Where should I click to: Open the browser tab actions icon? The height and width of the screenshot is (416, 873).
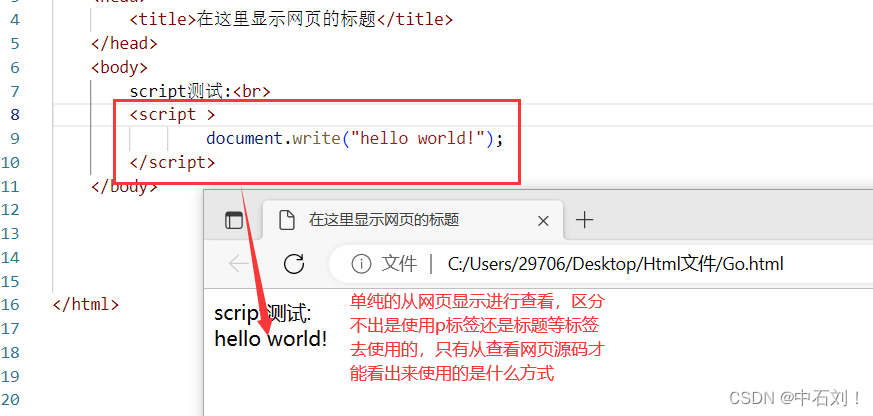pyautogui.click(x=234, y=221)
